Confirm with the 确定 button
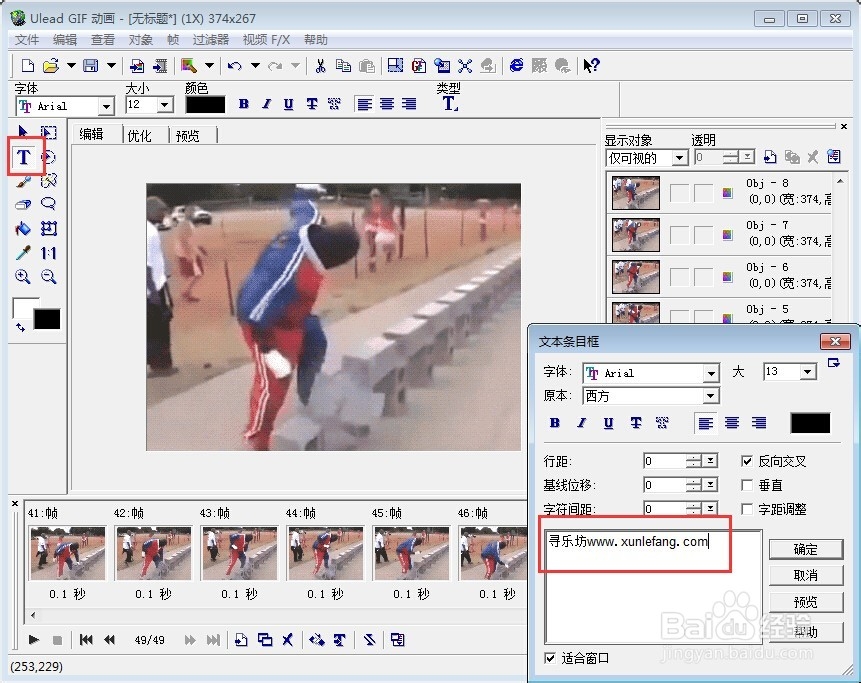Viewport: 861px width, 683px height. (x=806, y=550)
